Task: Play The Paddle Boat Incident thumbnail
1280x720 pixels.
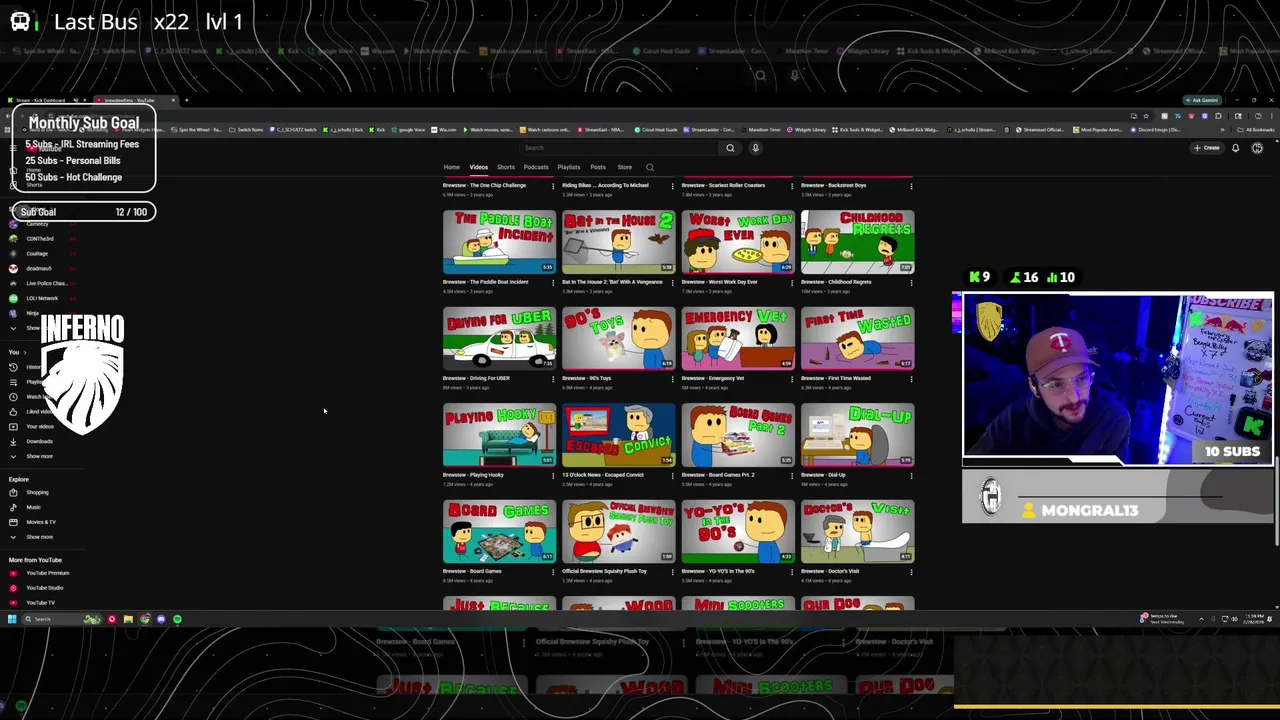Action: click(500, 241)
